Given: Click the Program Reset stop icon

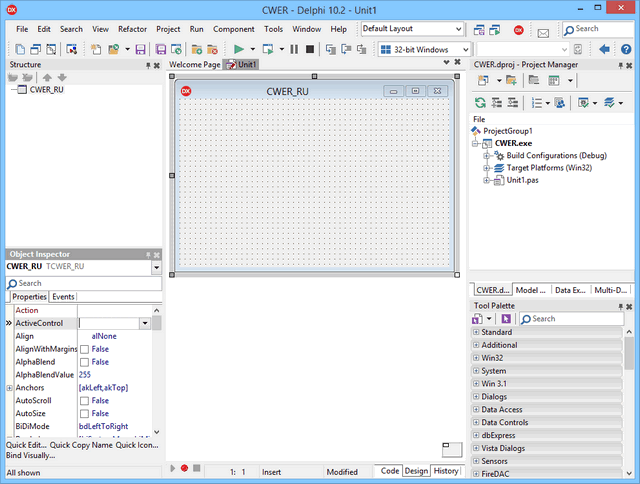Looking at the screenshot, I should [x=312, y=49].
